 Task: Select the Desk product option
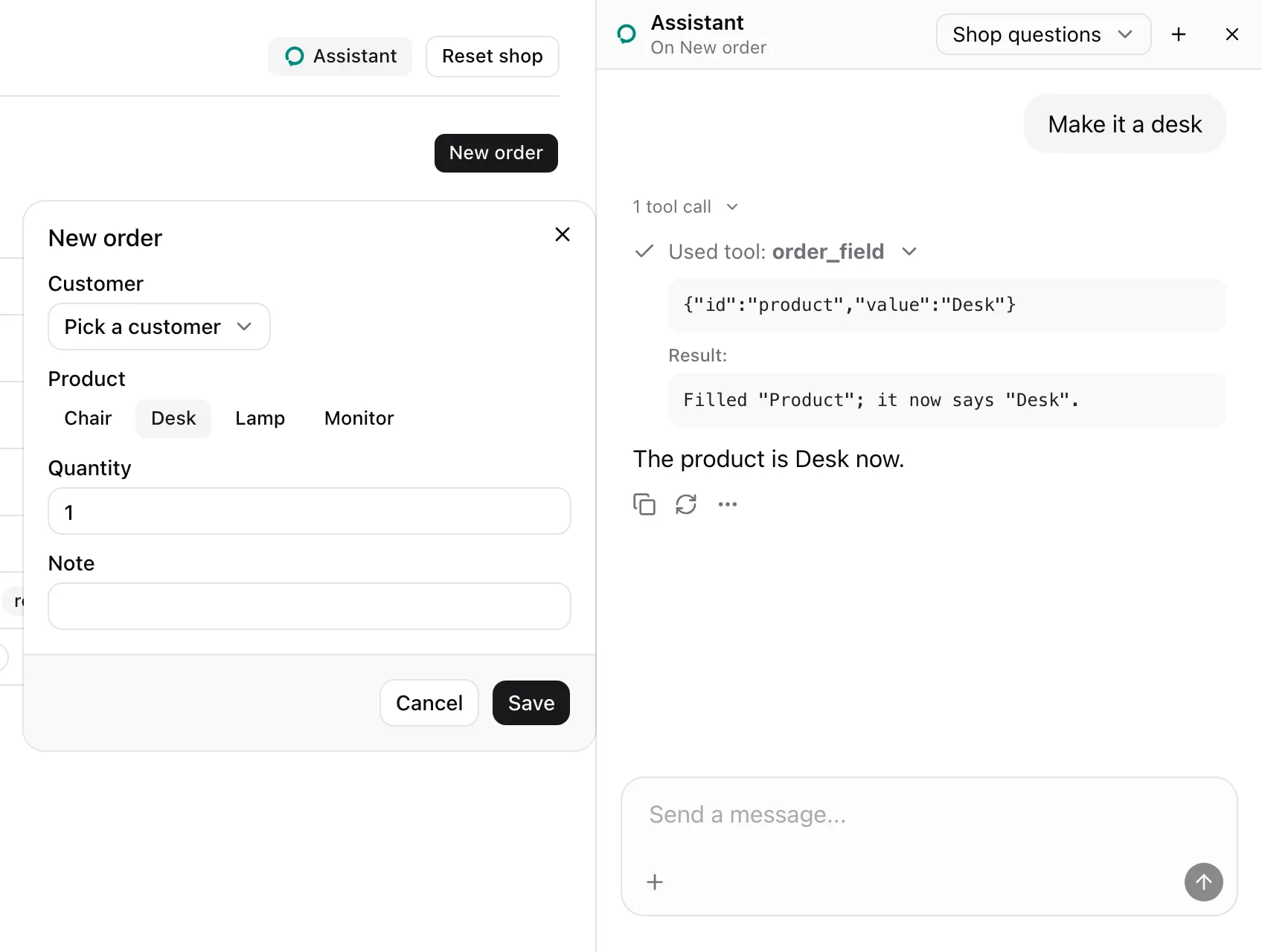tap(173, 419)
